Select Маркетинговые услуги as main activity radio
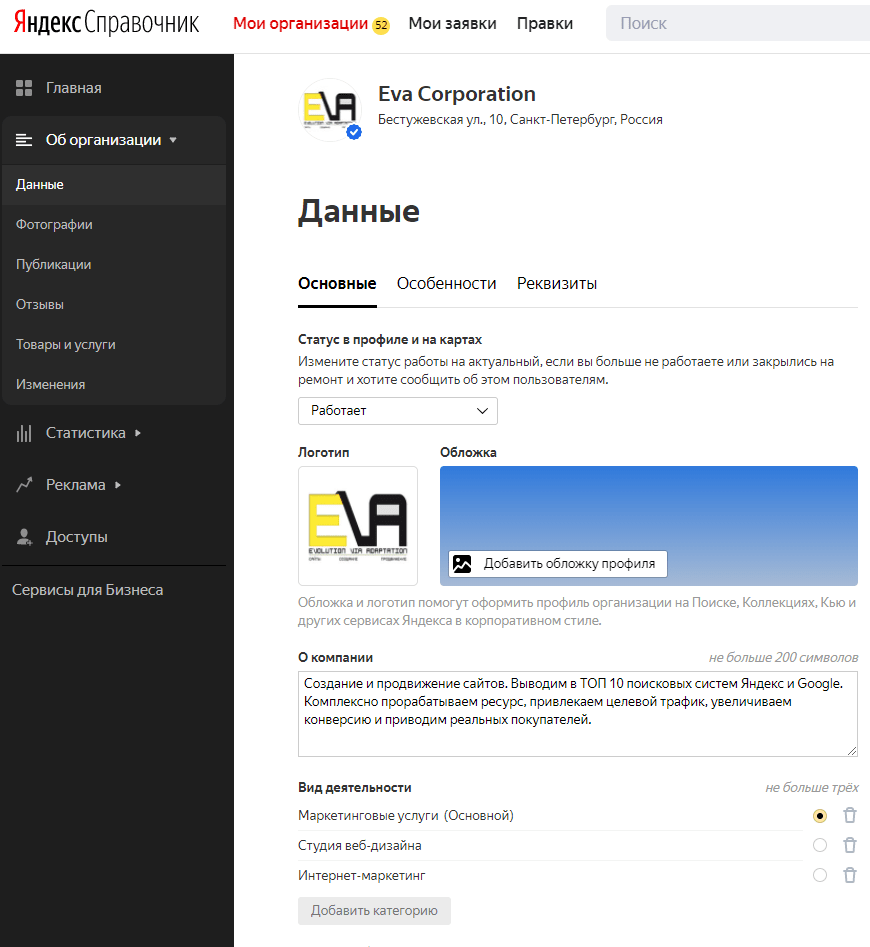 [x=820, y=816]
